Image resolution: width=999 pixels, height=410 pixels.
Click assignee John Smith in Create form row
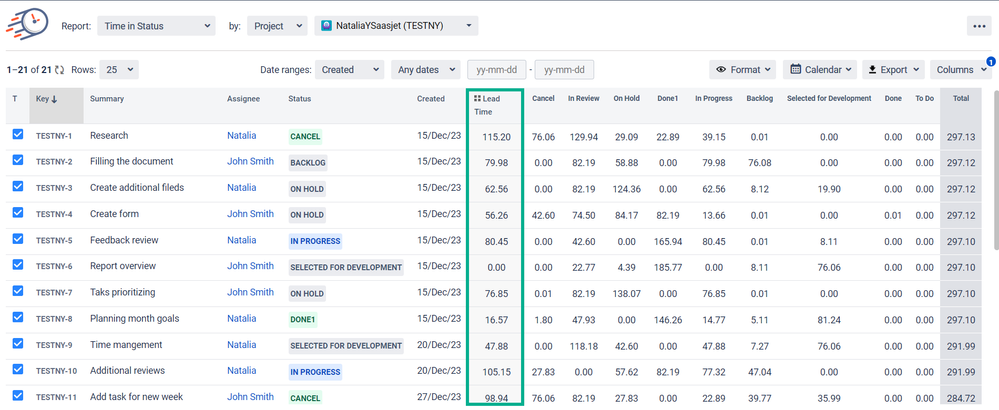click(250, 214)
